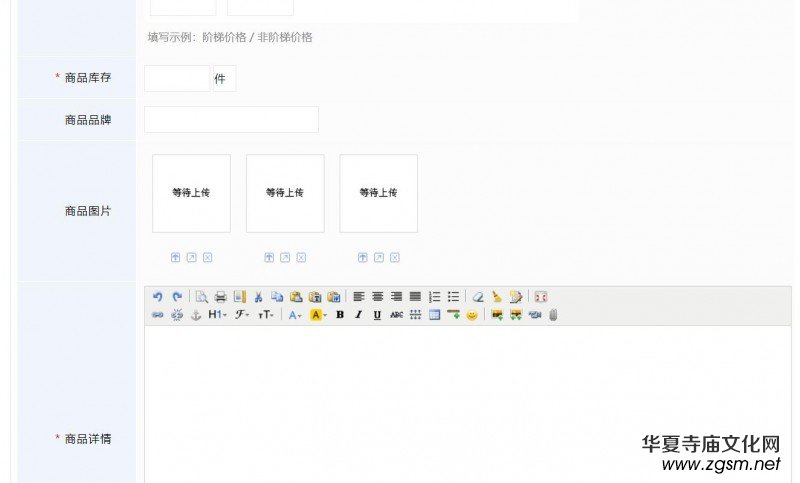Click the paperclip attachment icon
The height and width of the screenshot is (483, 800).
(x=553, y=315)
